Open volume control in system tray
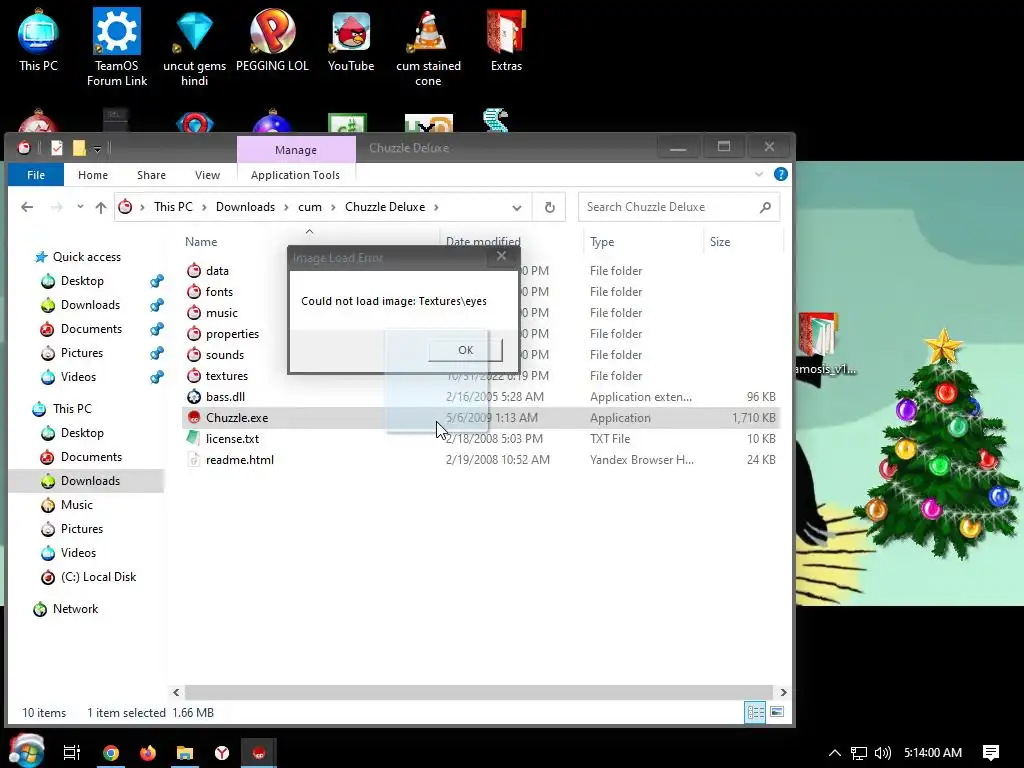 tap(882, 753)
